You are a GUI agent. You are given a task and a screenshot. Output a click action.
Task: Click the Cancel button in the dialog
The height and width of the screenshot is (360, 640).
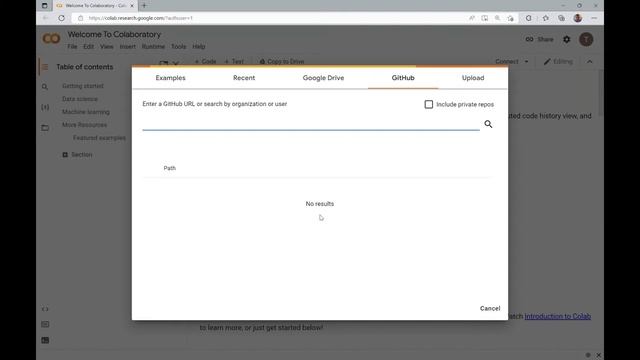[x=490, y=309]
